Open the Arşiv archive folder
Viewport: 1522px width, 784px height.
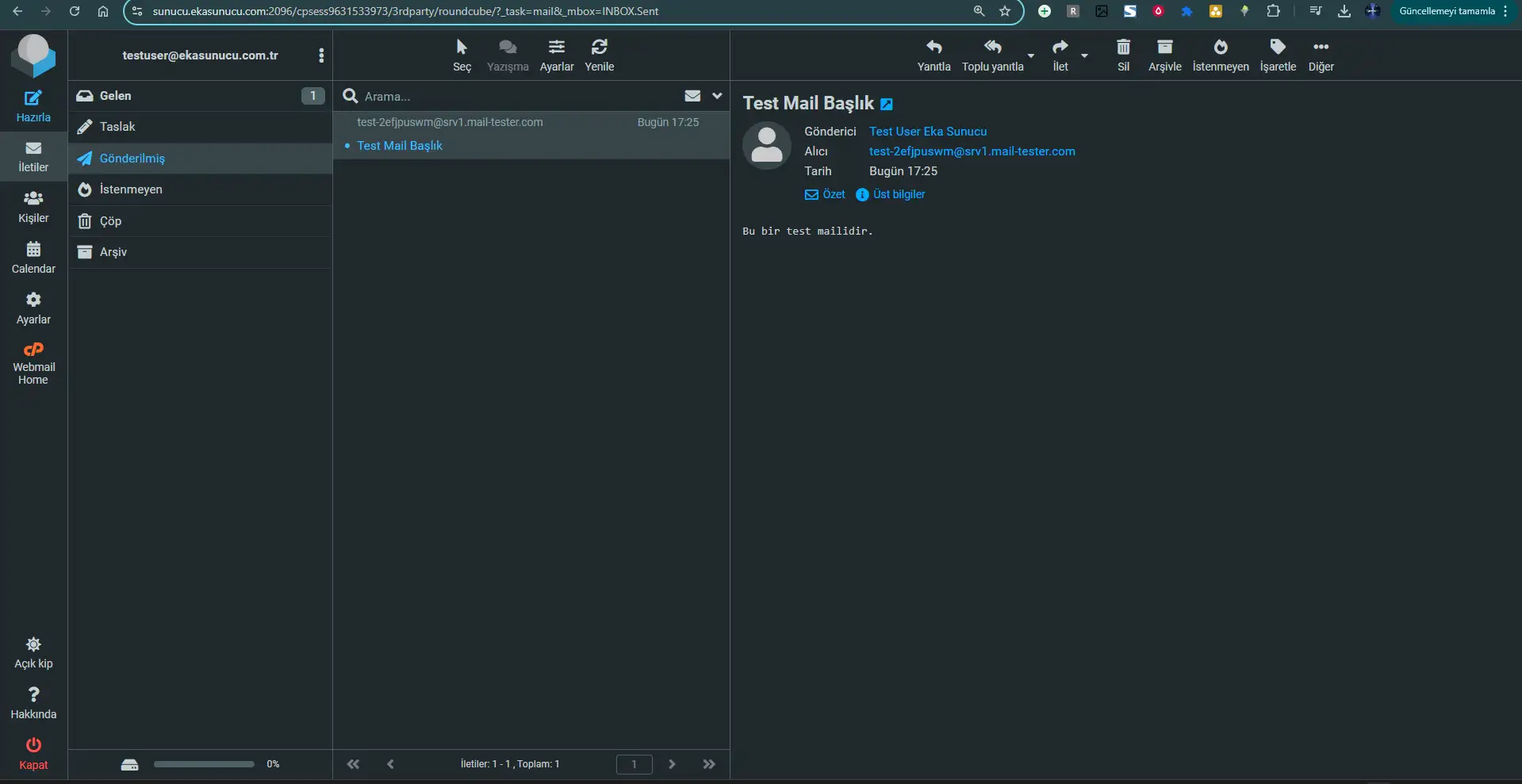[200, 252]
